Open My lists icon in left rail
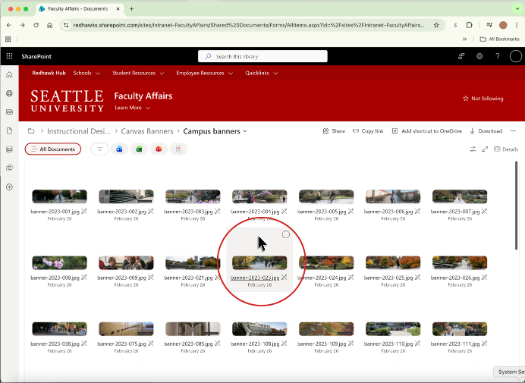The width and height of the screenshot is (525, 383). click(x=9, y=149)
